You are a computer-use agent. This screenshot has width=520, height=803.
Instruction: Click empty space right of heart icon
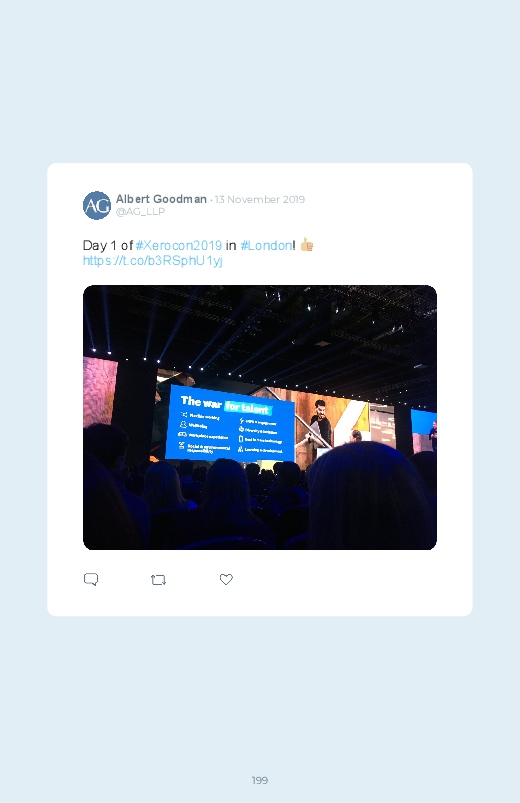pyautogui.click(x=348, y=579)
